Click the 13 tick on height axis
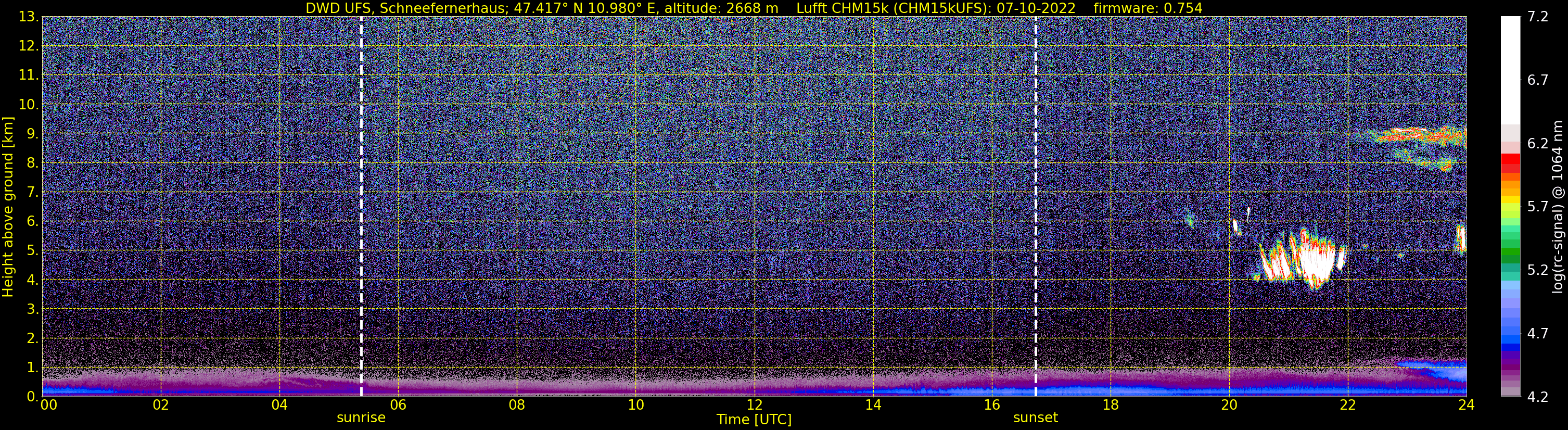This screenshot has height=430, width=1568. click(x=29, y=17)
